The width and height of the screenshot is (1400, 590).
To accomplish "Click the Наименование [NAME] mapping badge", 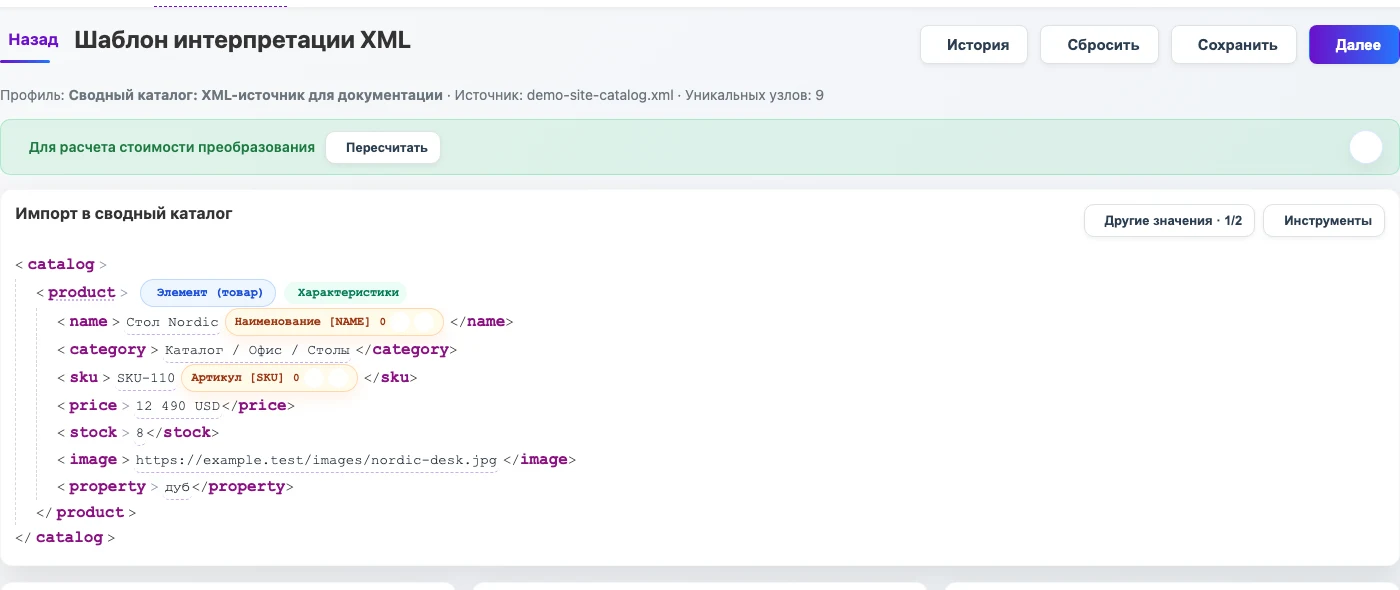I will [334, 322].
